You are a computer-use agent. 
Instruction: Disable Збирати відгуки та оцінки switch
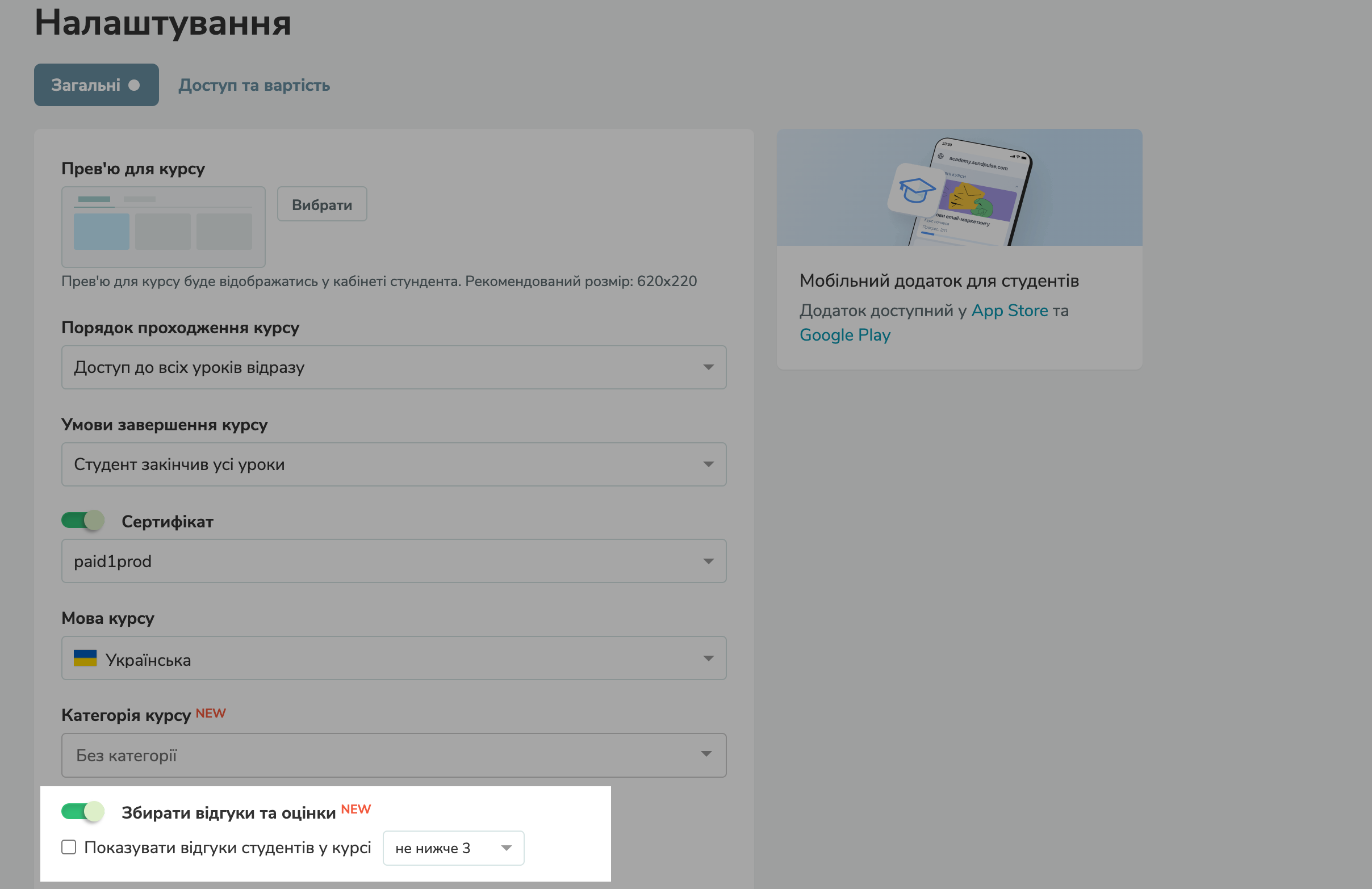click(x=83, y=812)
